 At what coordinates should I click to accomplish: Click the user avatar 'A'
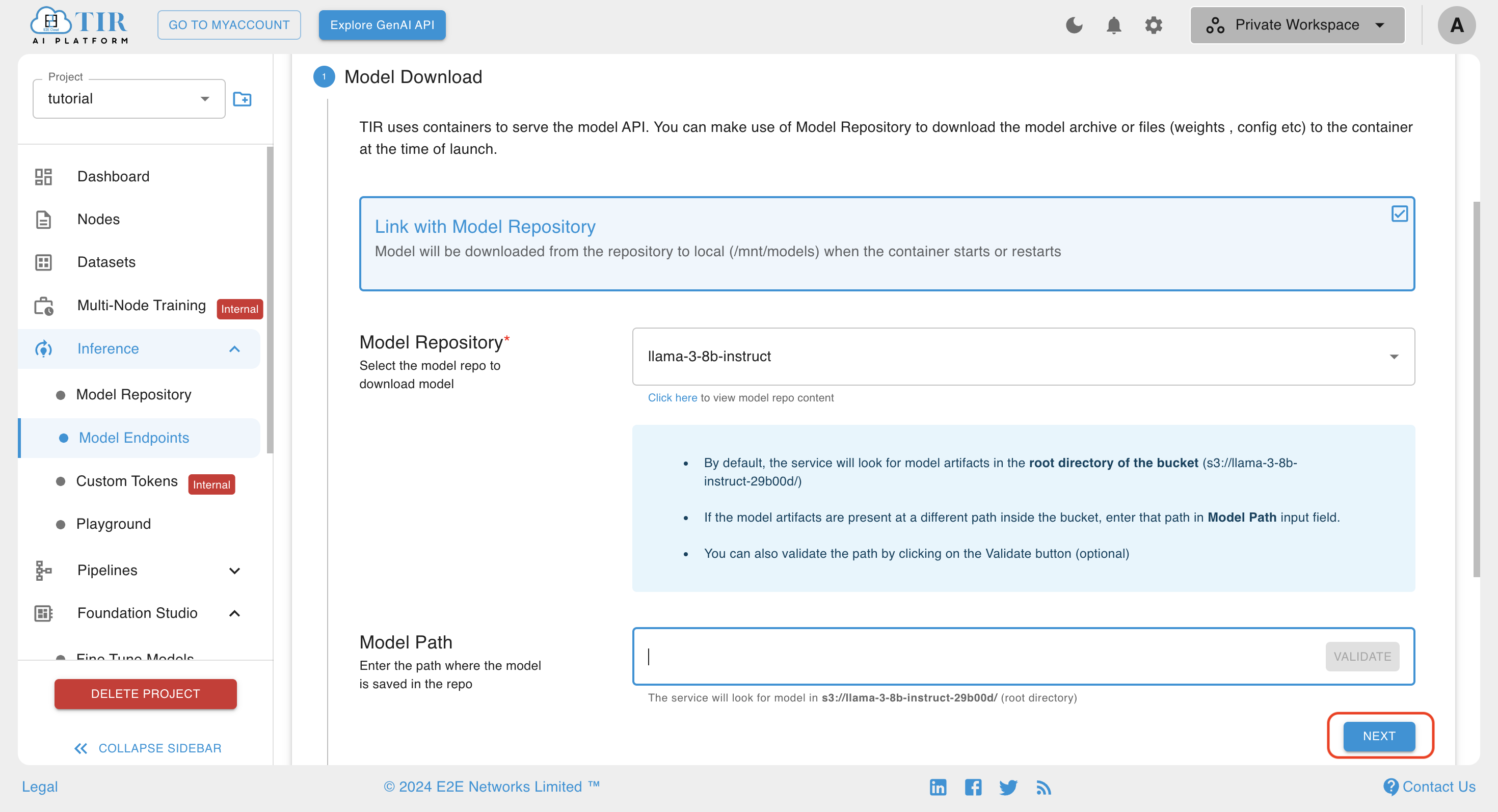(1456, 25)
